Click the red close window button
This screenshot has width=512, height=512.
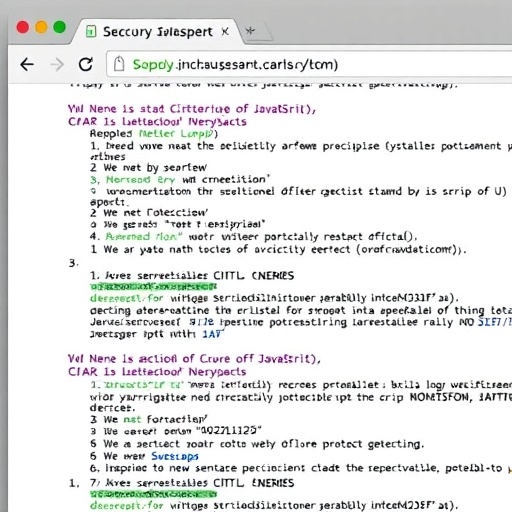[23, 27]
